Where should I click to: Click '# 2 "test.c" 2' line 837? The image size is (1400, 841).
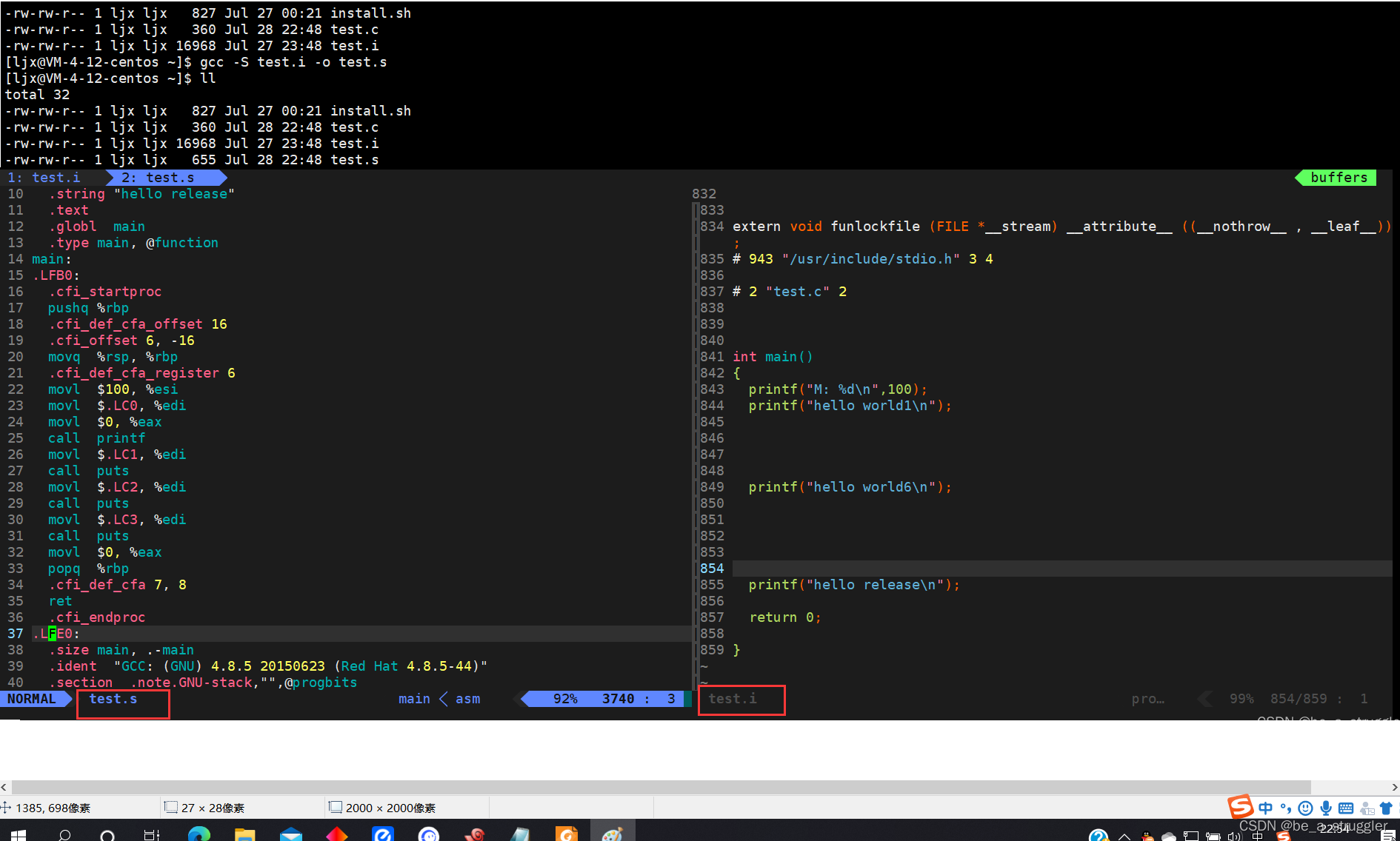coord(790,292)
